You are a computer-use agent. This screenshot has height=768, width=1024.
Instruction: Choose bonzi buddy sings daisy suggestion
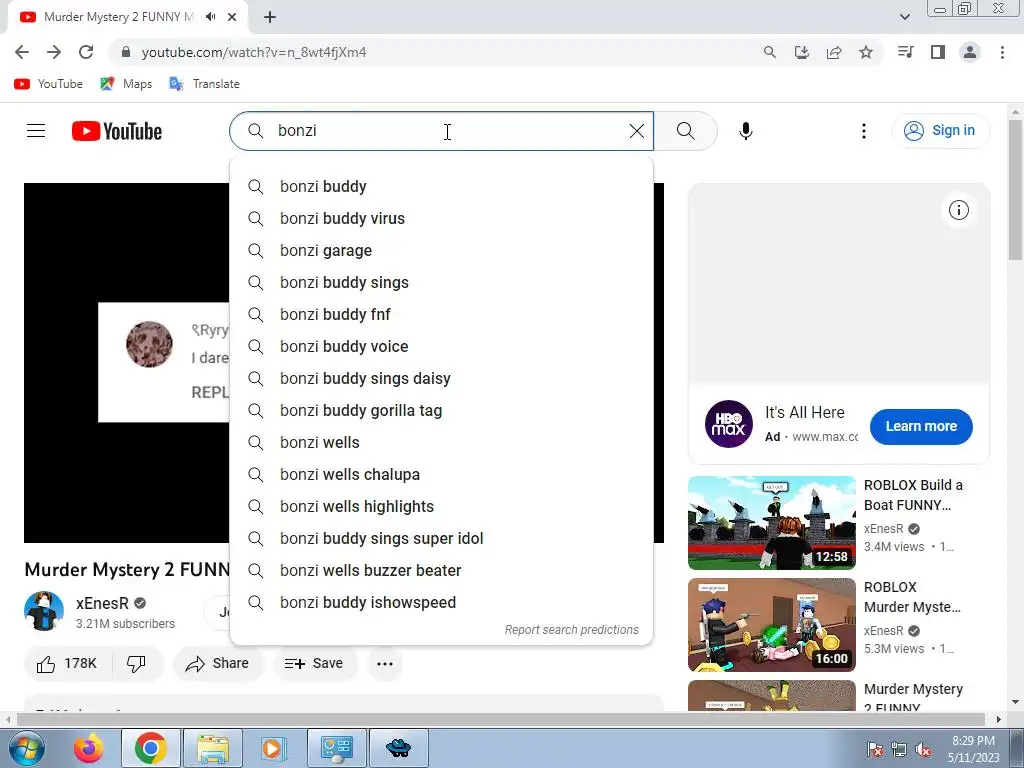441,379
